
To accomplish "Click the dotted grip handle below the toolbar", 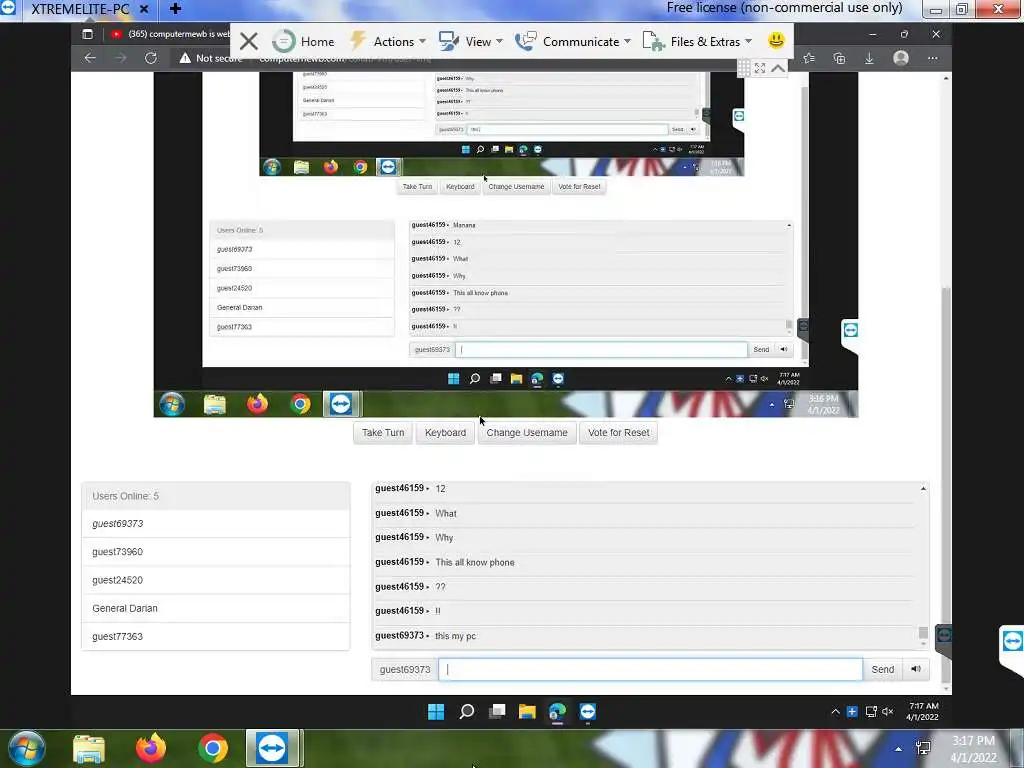I will point(744,68).
